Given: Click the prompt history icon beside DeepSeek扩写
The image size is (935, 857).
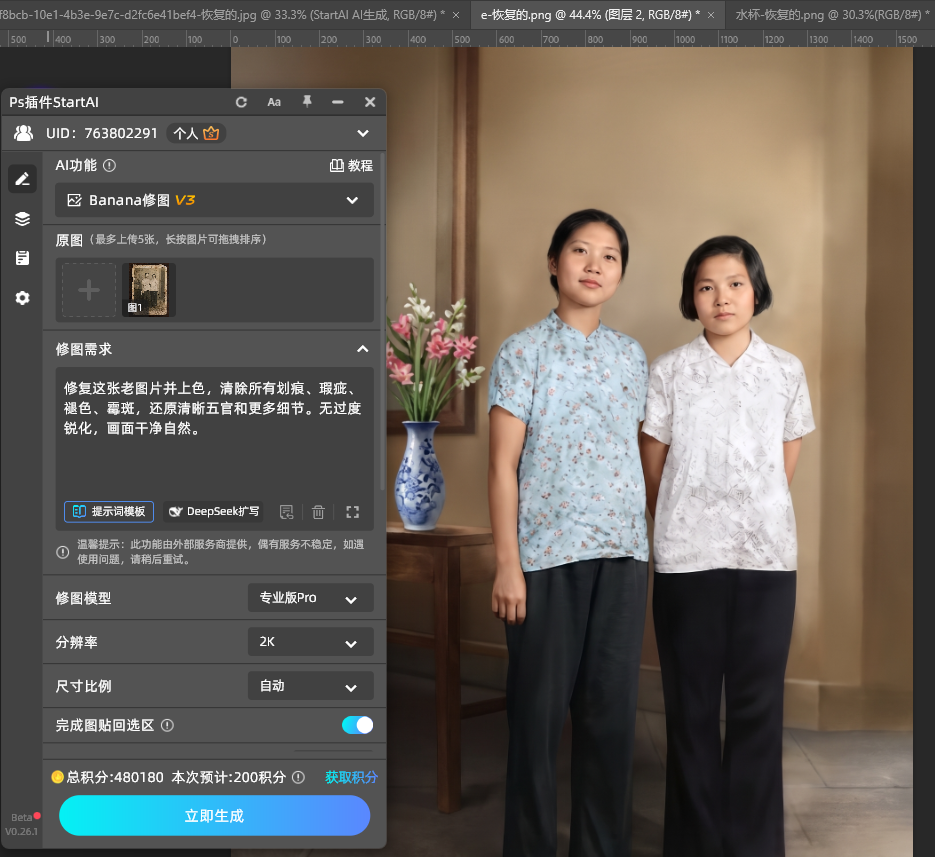Looking at the screenshot, I should click(x=287, y=512).
